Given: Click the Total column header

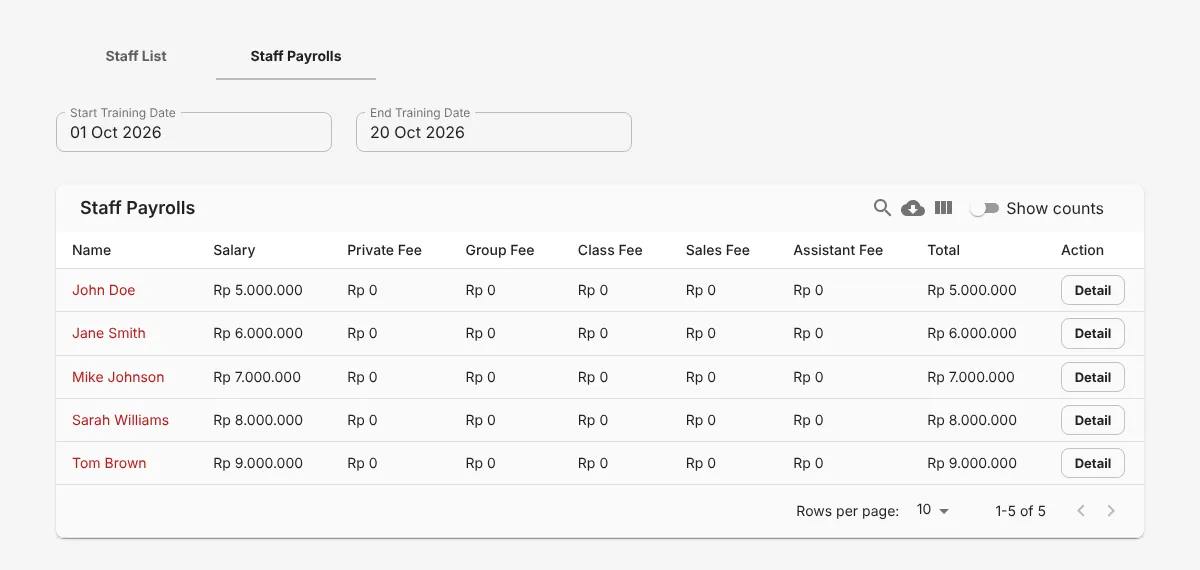Looking at the screenshot, I should [x=943, y=250].
